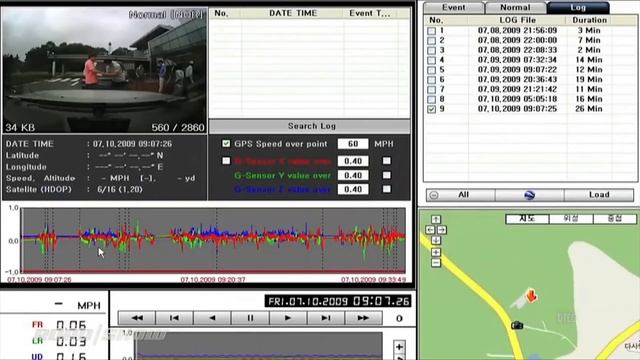Click the G-sensor graph timeline

click(213, 240)
